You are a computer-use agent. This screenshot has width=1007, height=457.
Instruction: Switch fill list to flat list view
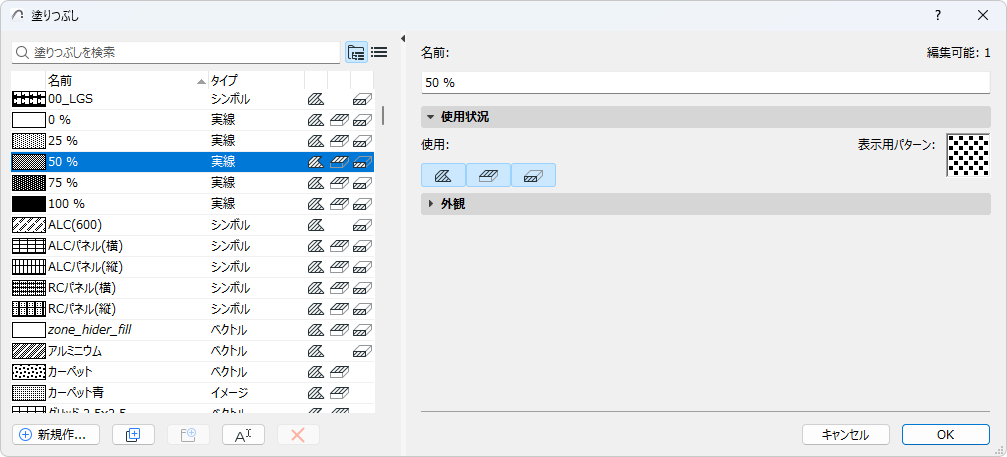coord(379,53)
